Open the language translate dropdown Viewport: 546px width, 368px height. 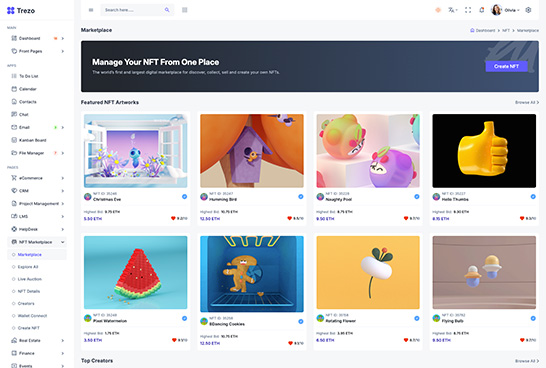pos(452,10)
